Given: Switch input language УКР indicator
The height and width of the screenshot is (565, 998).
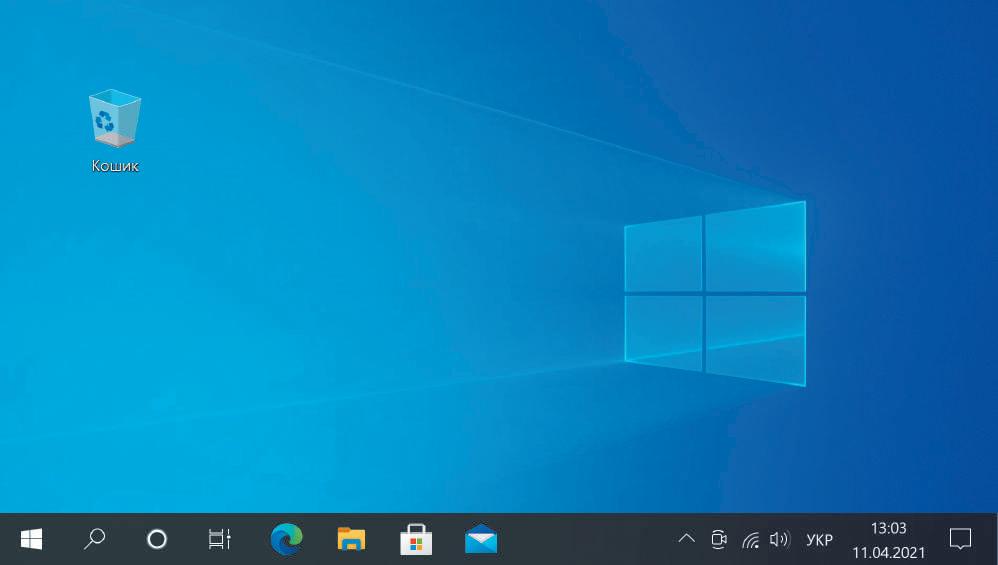Looking at the screenshot, I should tap(819, 540).
